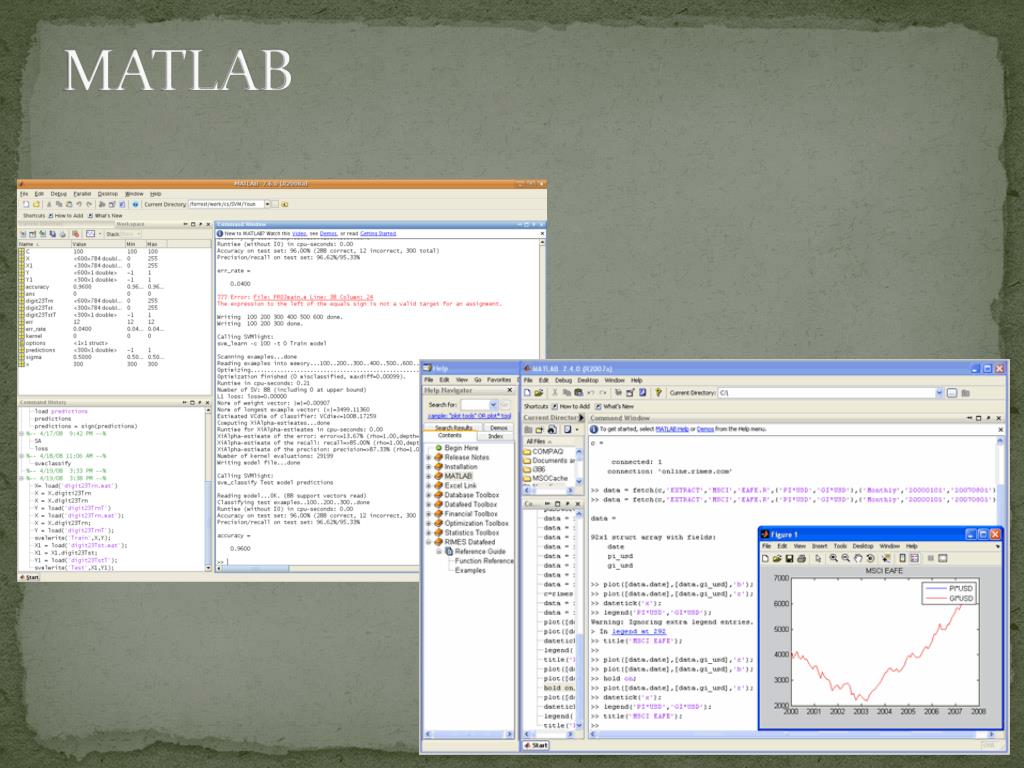Viewport: 1024px width, 768px height.
Task: Expand the Financial Toolbox node in Help tree
Action: tap(429, 514)
